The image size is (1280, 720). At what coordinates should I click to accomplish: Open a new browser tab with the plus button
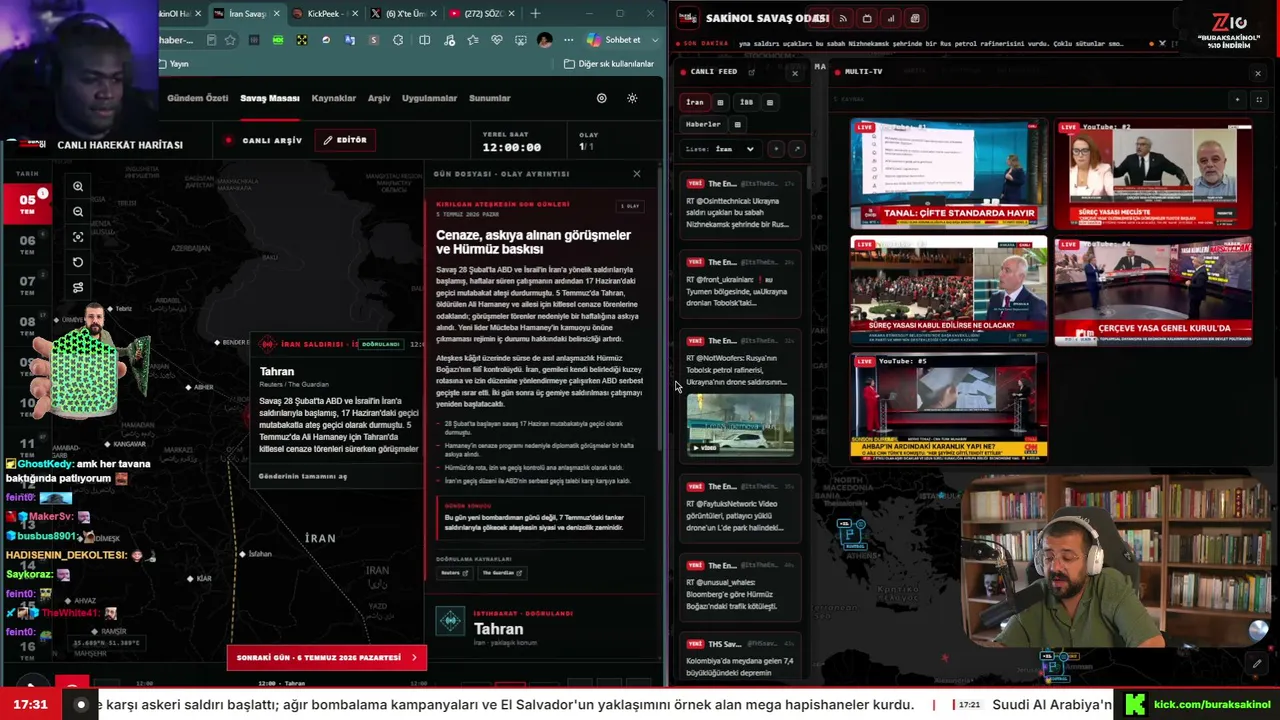(535, 14)
